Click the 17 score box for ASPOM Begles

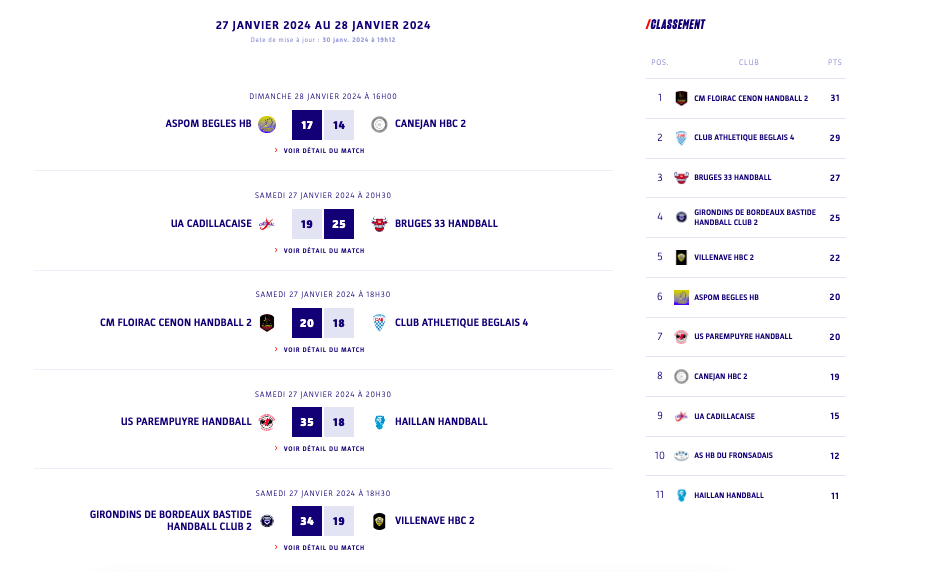point(307,125)
